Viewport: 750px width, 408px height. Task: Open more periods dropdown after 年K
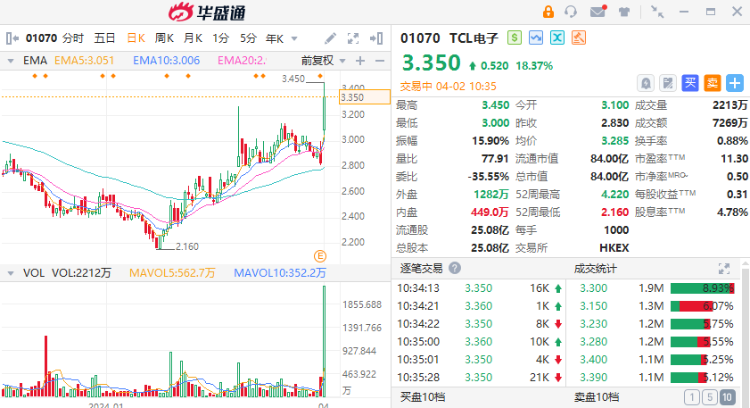tap(294, 38)
